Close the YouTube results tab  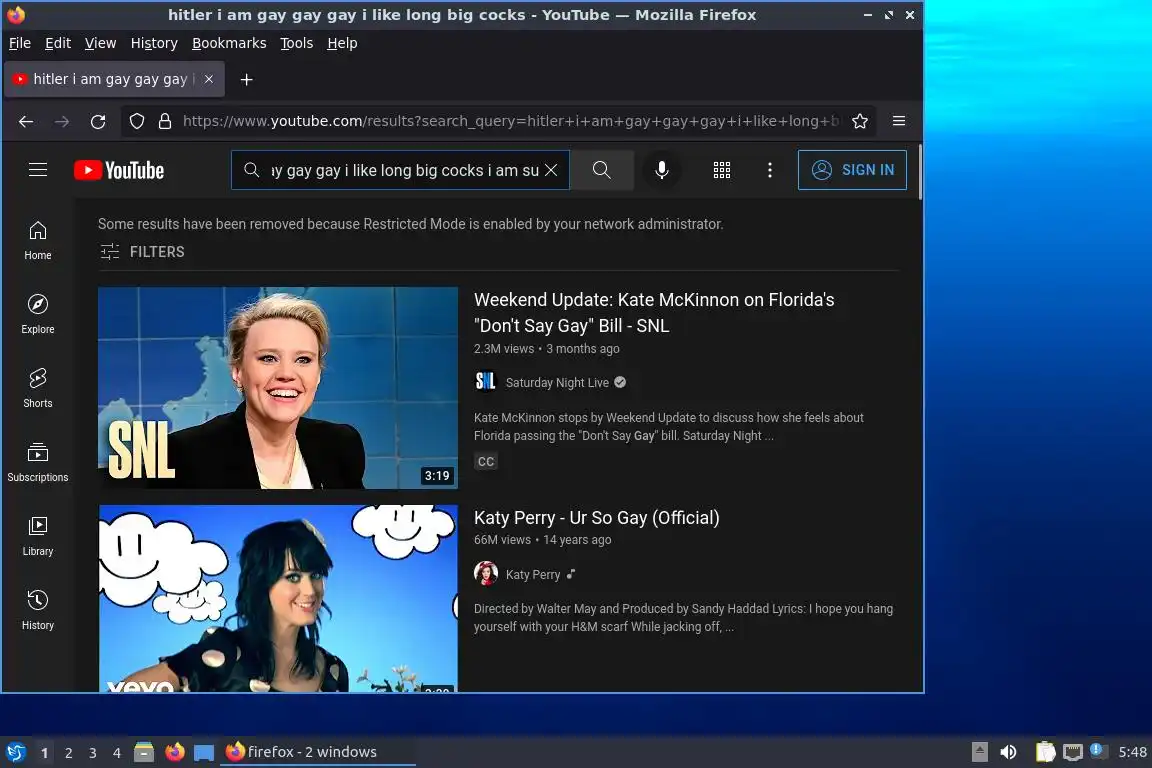tap(209, 79)
